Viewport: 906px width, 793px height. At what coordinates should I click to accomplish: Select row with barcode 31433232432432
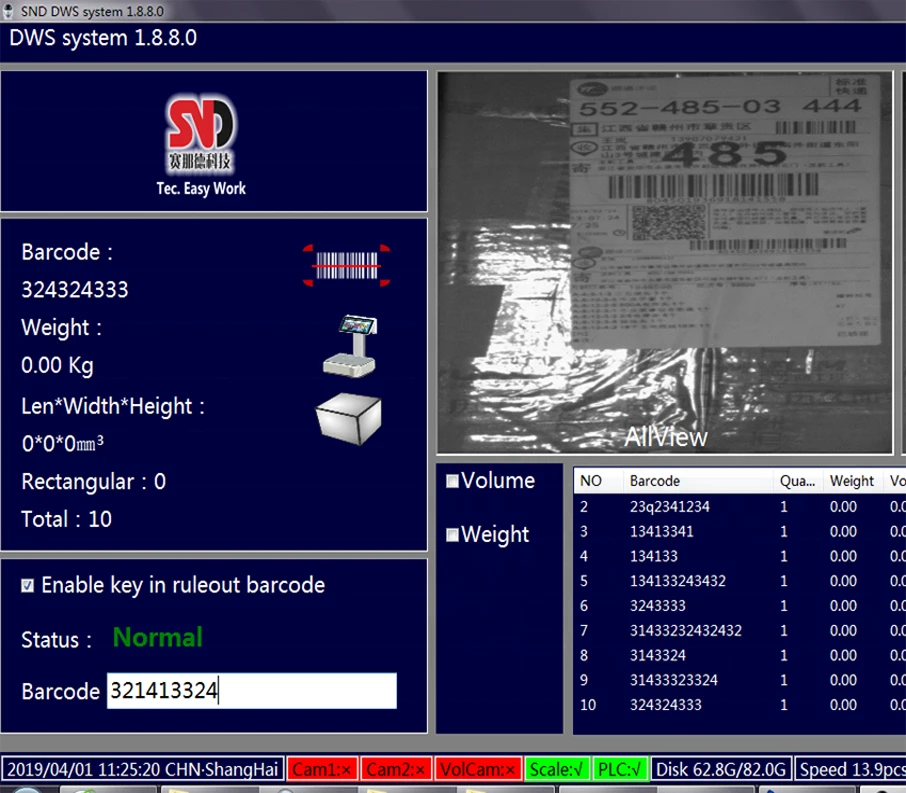pyautogui.click(x=684, y=631)
